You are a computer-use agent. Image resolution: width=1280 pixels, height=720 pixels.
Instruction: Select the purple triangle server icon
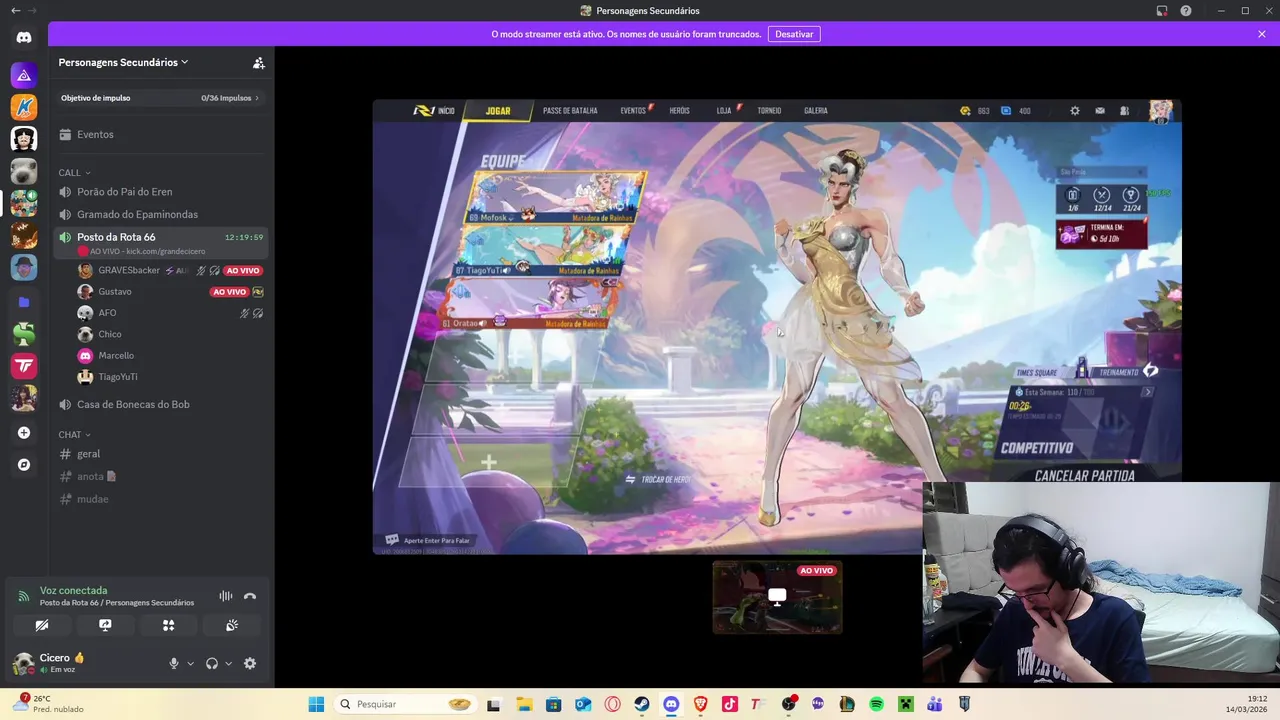[x=24, y=75]
